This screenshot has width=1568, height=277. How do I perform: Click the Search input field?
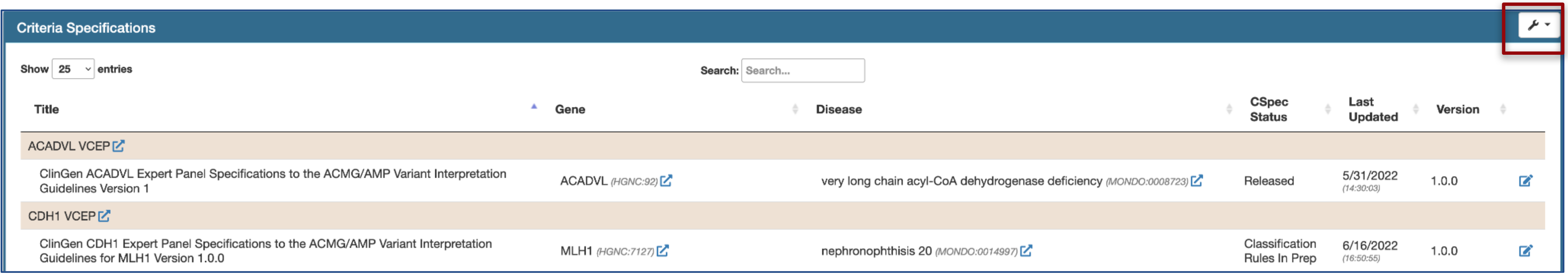(803, 71)
